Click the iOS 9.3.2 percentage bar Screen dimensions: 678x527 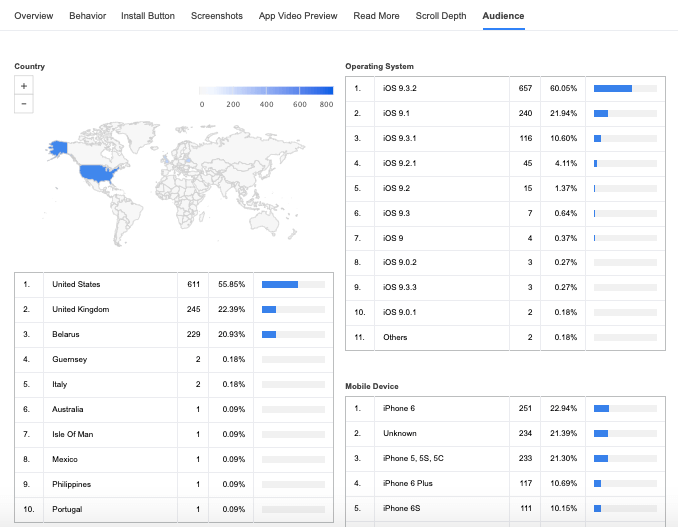pos(625,89)
